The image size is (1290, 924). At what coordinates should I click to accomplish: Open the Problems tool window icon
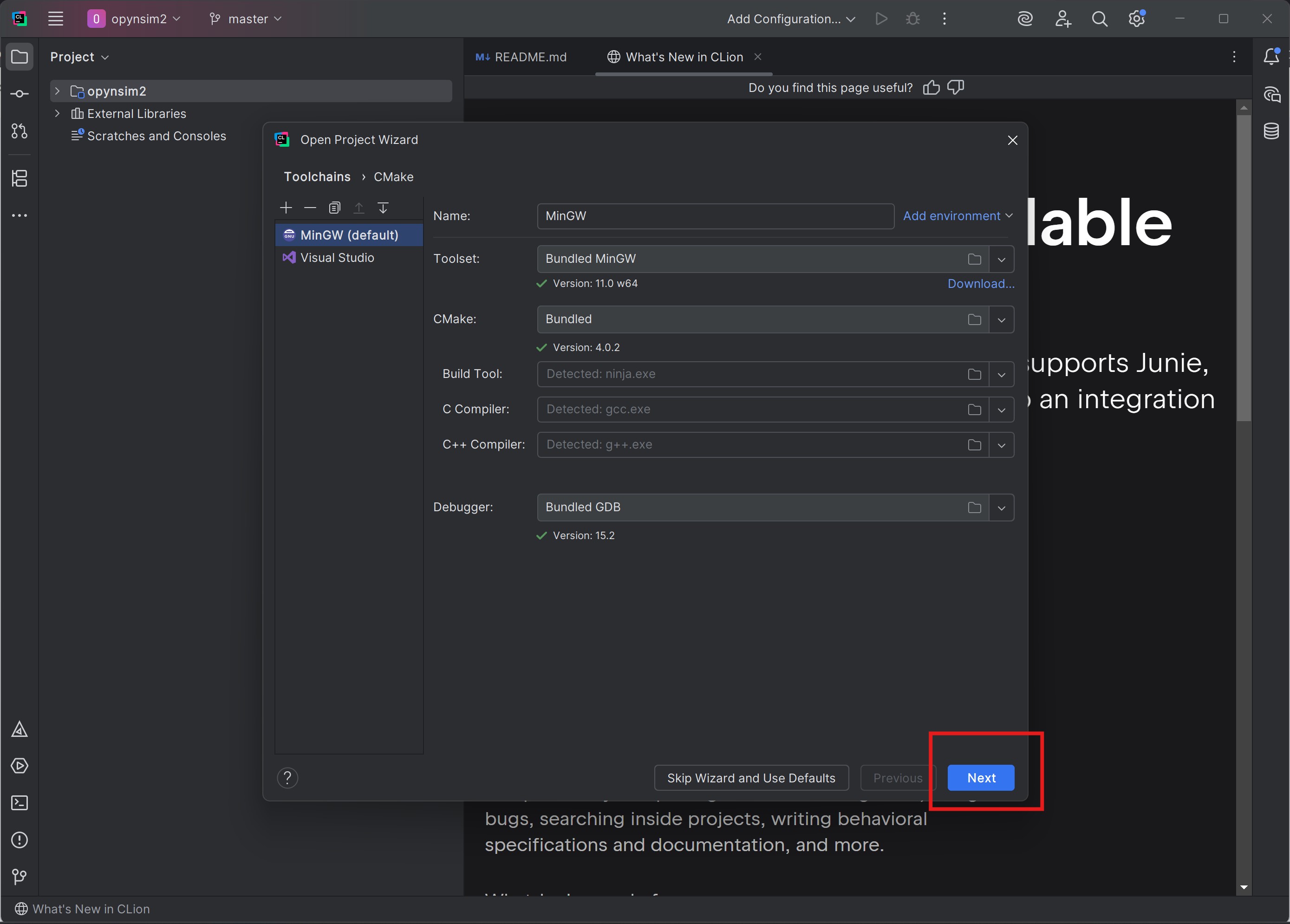(20, 839)
